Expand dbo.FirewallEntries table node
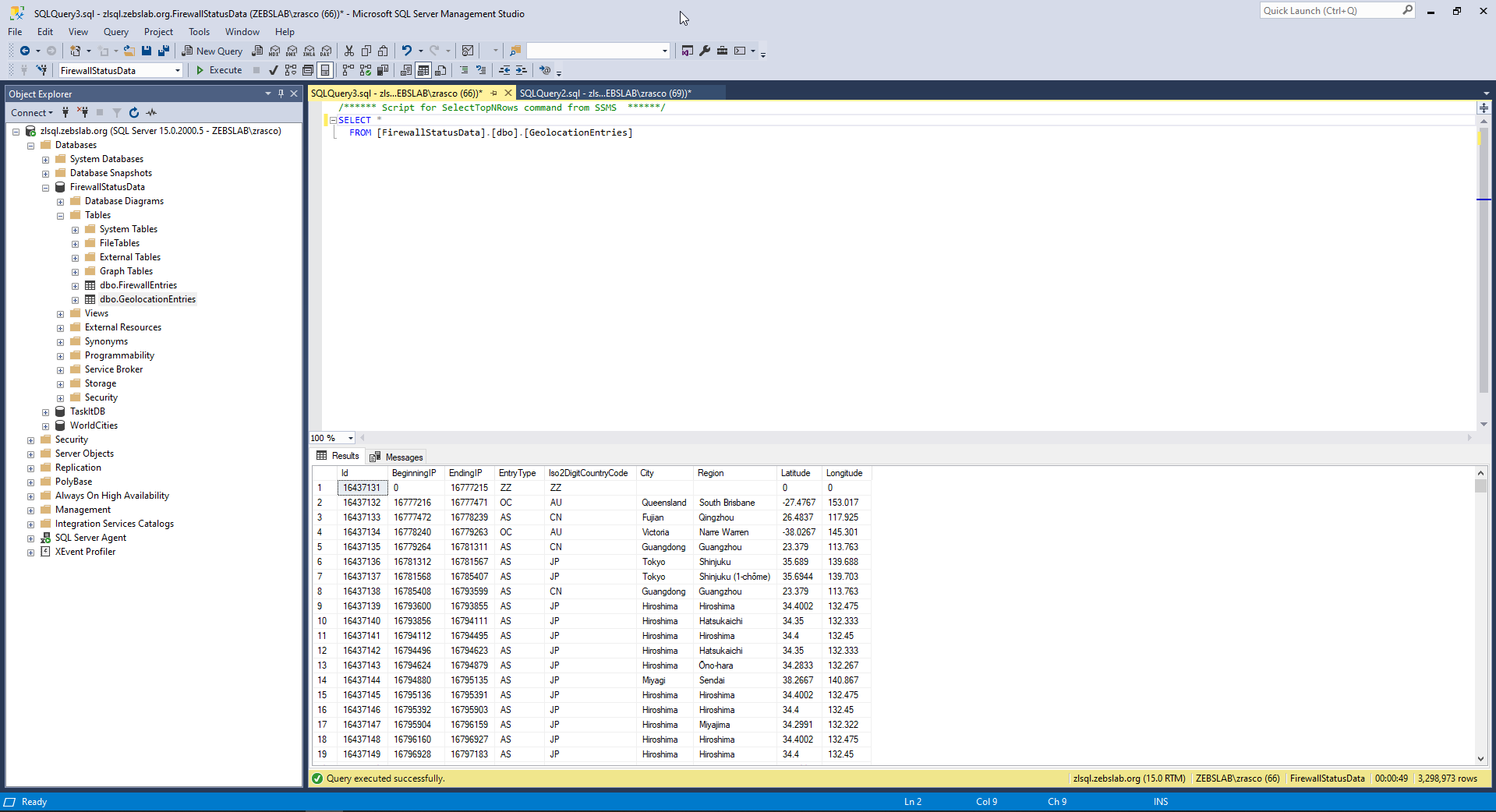The width and height of the screenshot is (1496, 812). coord(75,286)
